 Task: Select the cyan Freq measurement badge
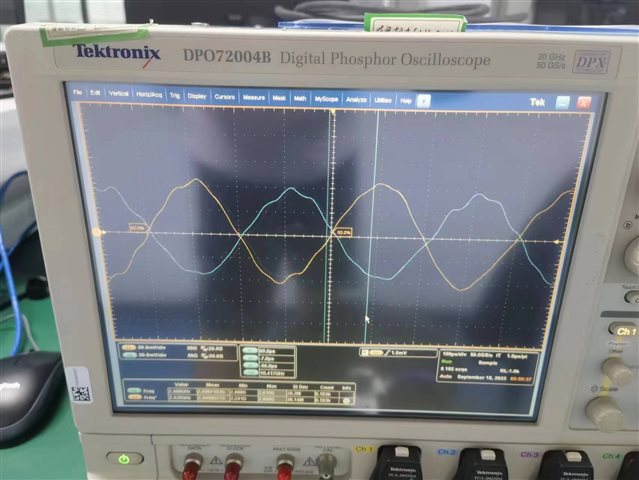(x=134, y=391)
